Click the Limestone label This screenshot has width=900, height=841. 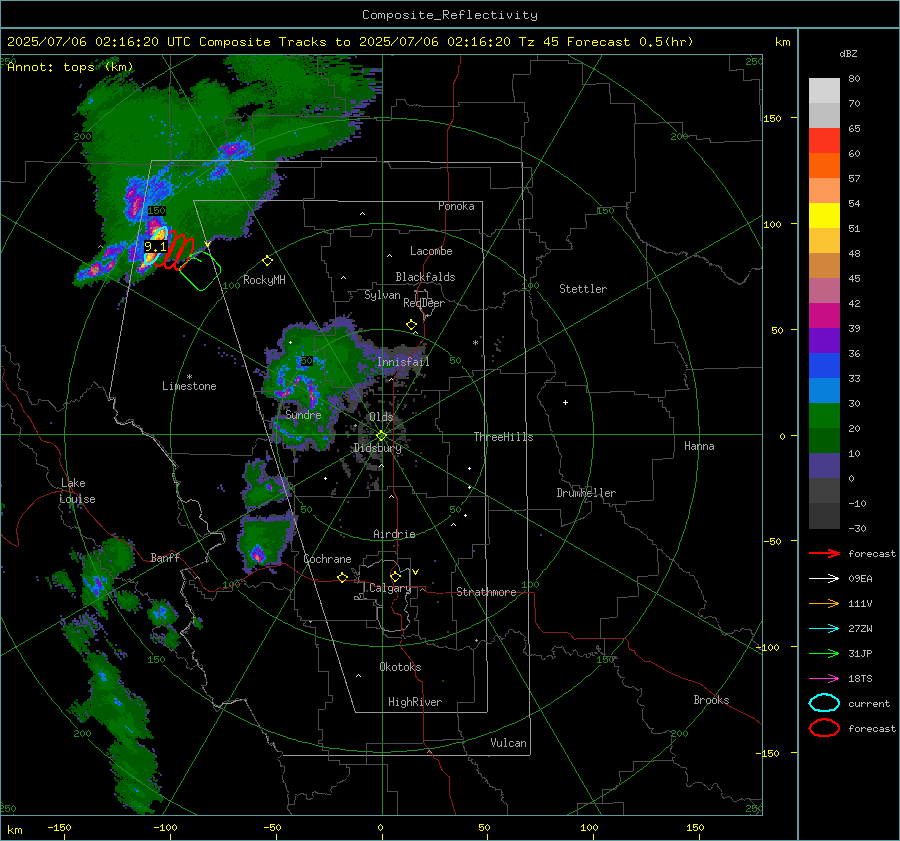(189, 386)
